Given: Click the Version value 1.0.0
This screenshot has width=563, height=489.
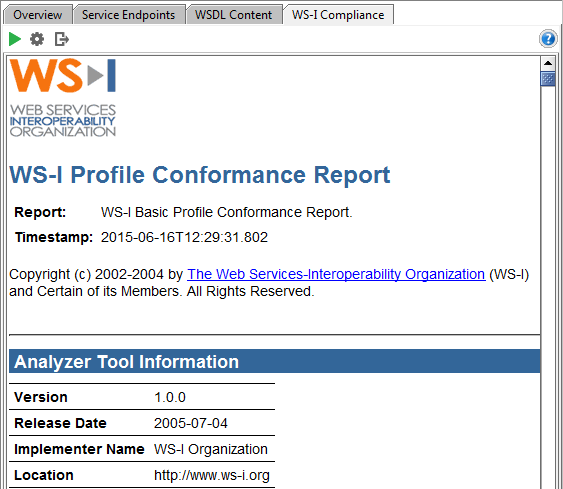Looking at the screenshot, I should (170, 397).
